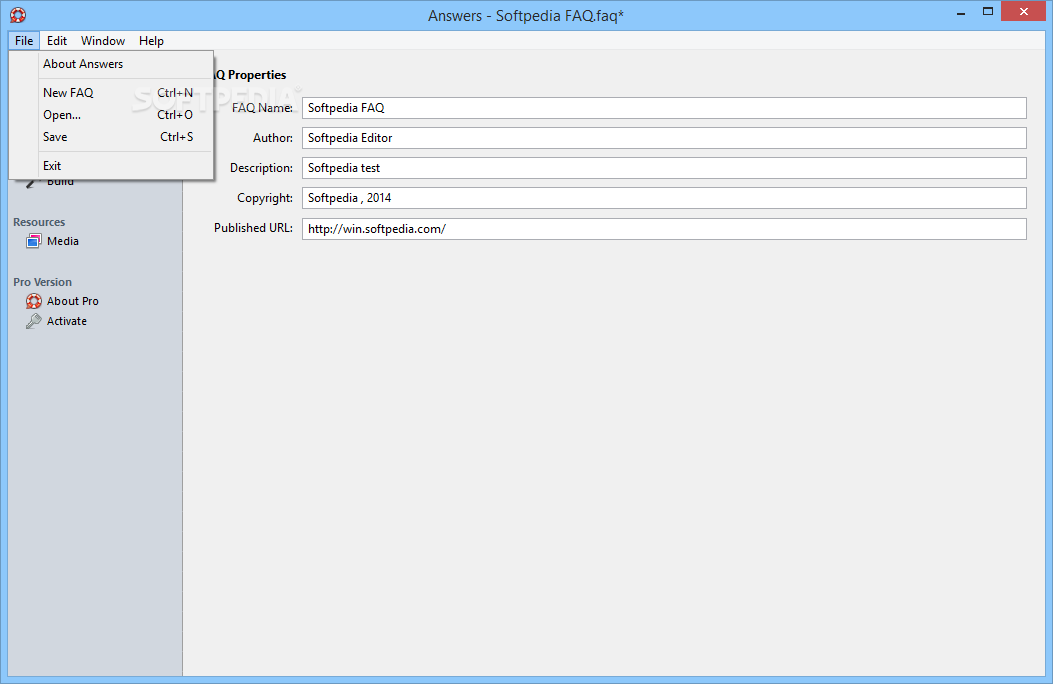The image size is (1053, 684).
Task: Open the Edit menu
Action: click(x=57, y=41)
